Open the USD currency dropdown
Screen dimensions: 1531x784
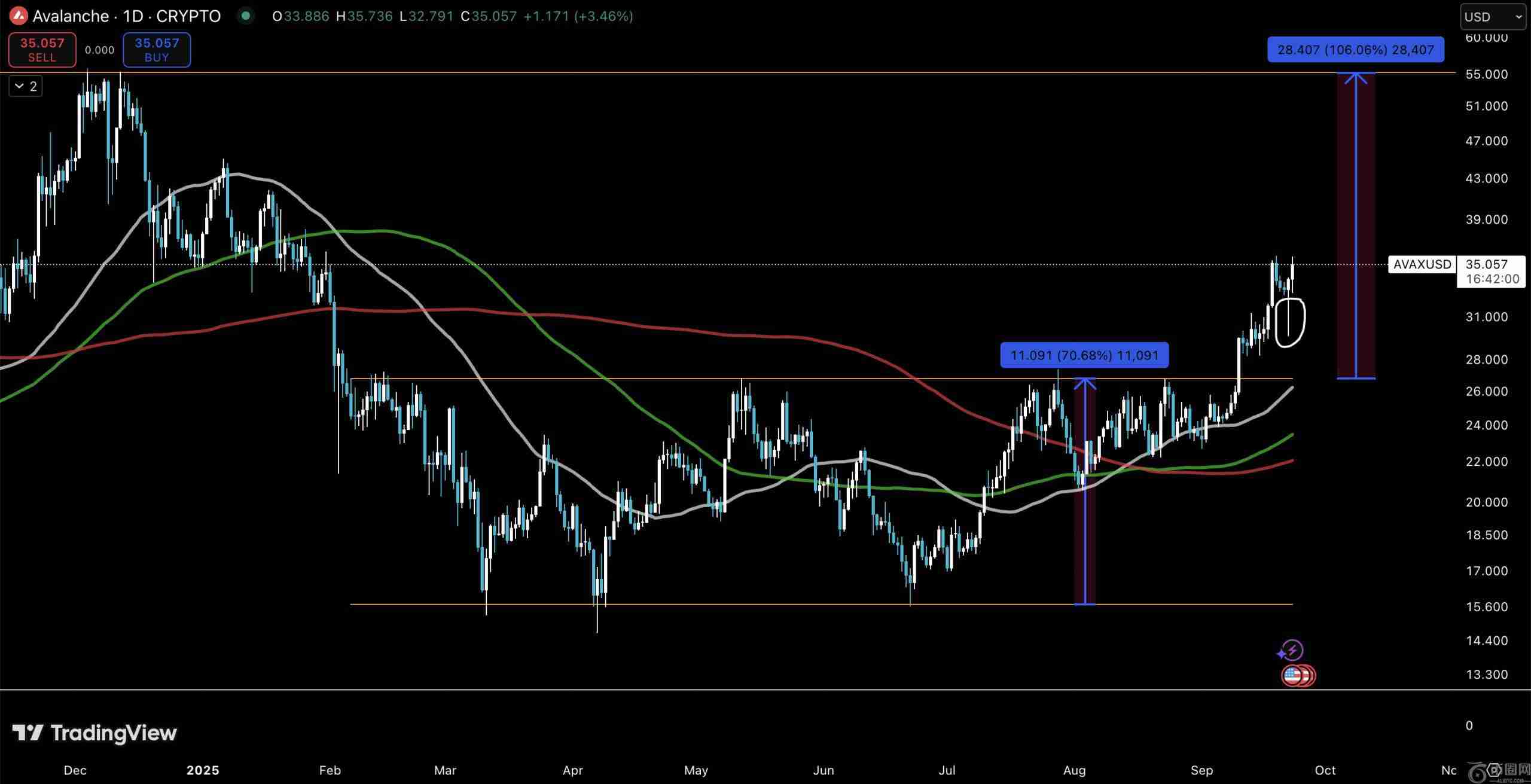click(1492, 17)
